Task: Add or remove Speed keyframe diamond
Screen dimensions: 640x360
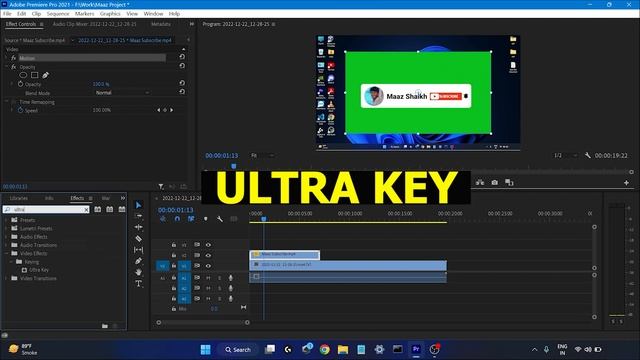Action: (165, 110)
